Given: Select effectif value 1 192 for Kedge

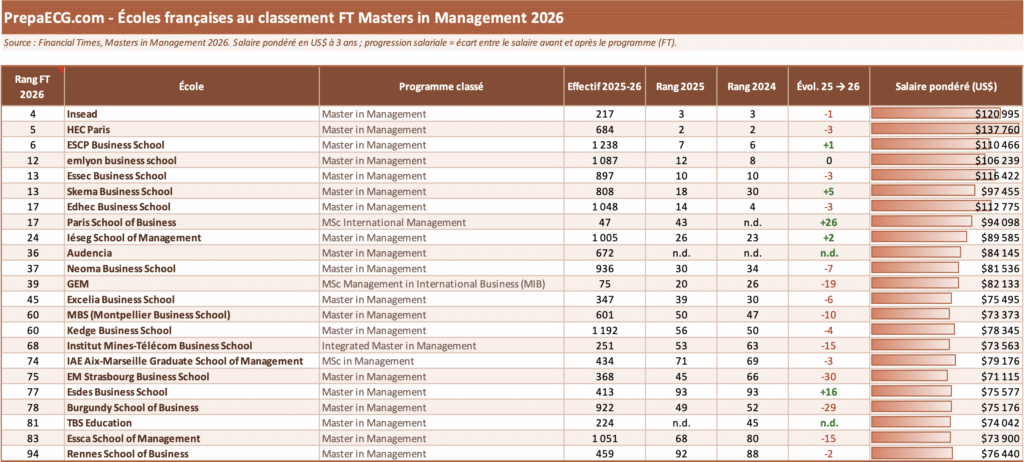Looking at the screenshot, I should [605, 330].
